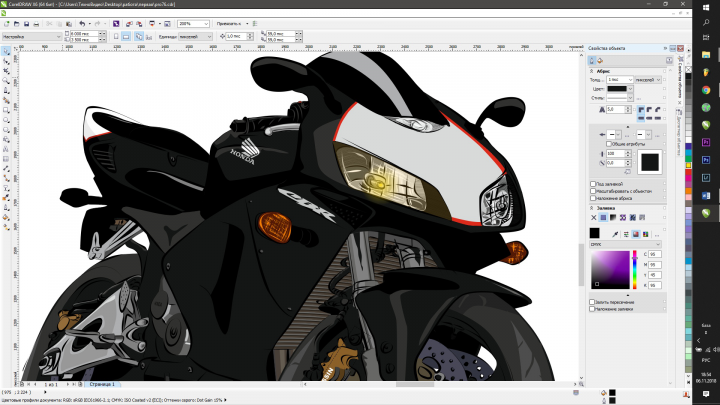Enable the Наложение абриса checkbox
Screen dimensions: 720x405
[x=593, y=198]
